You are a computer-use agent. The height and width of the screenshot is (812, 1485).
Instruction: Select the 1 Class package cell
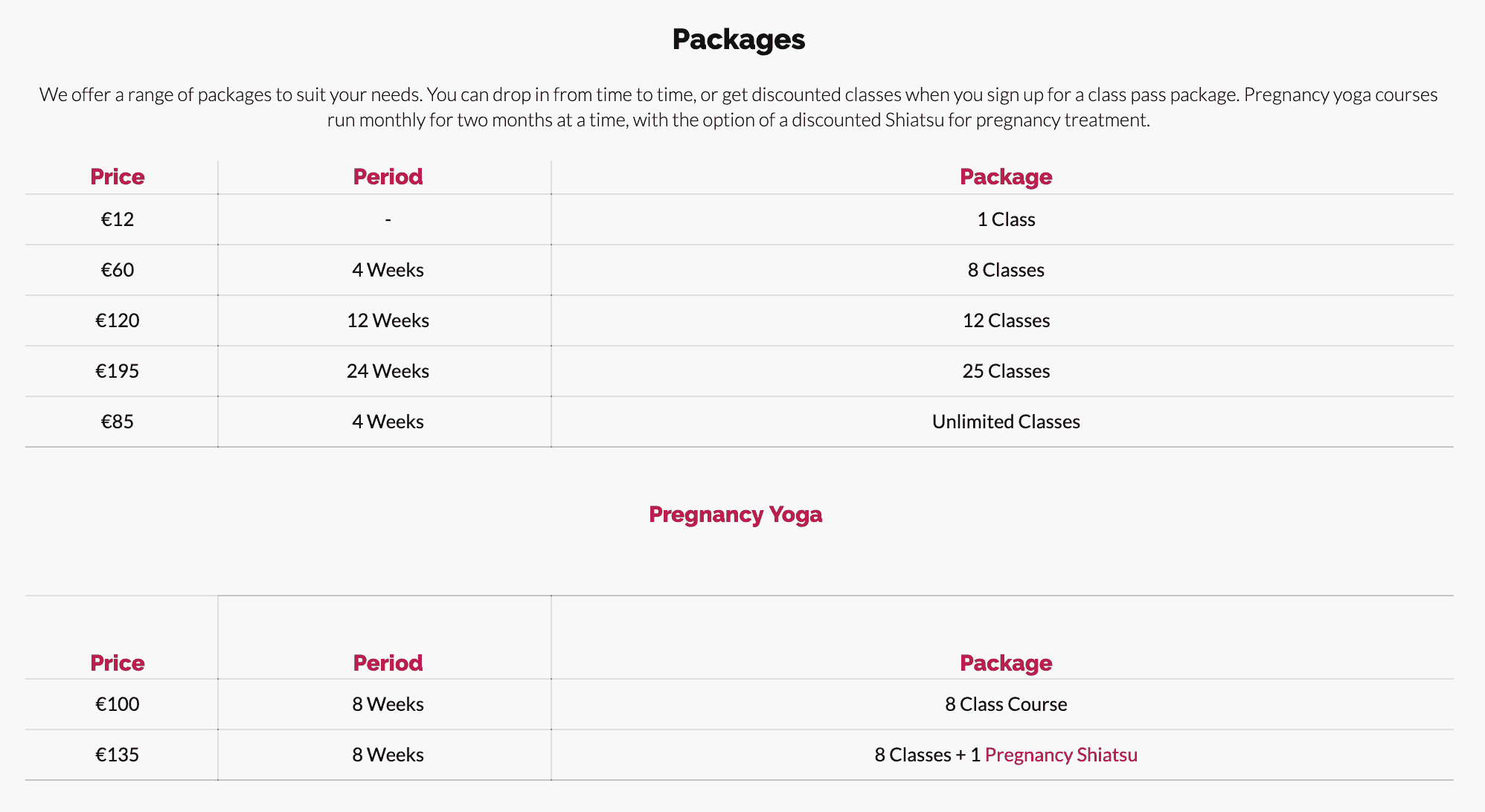(x=1006, y=219)
